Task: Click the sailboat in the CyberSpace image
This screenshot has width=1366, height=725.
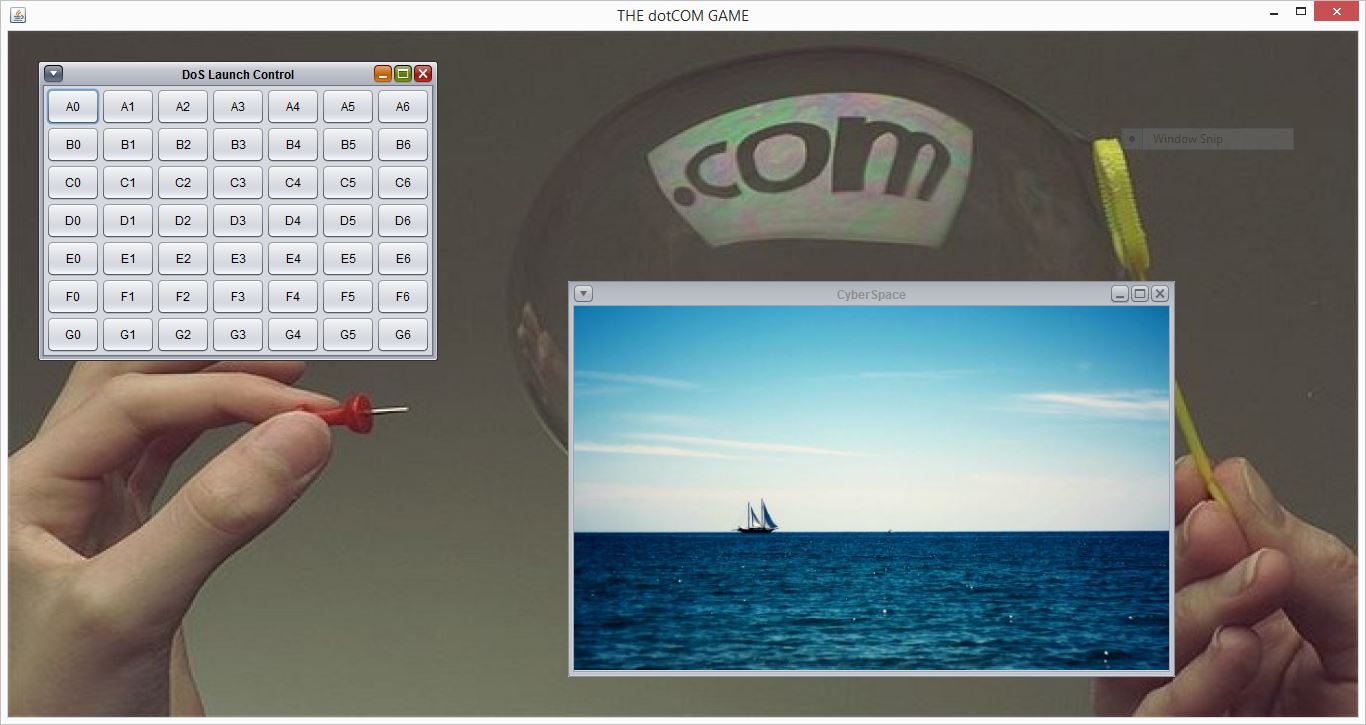Action: [x=758, y=516]
